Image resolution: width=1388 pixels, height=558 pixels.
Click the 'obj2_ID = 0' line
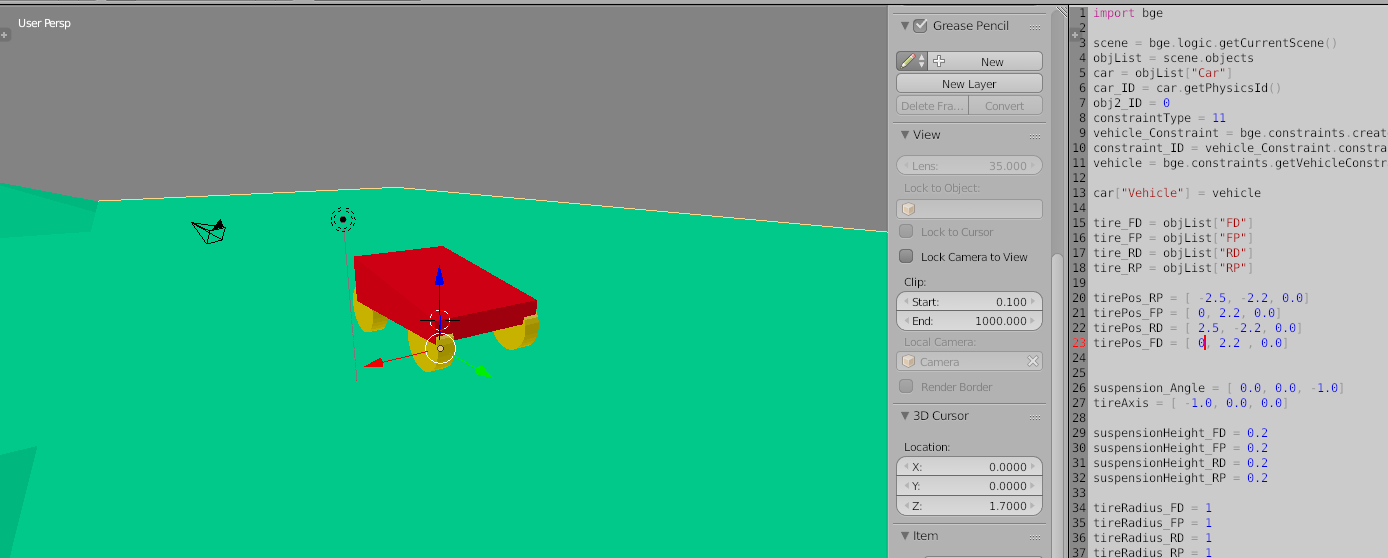pos(1131,103)
